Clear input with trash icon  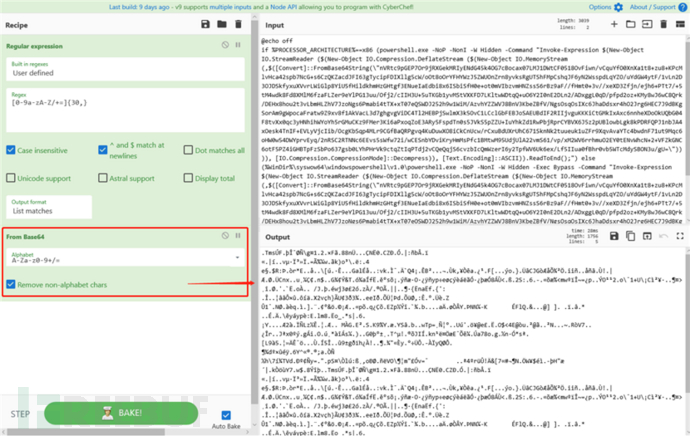coord(664,24)
